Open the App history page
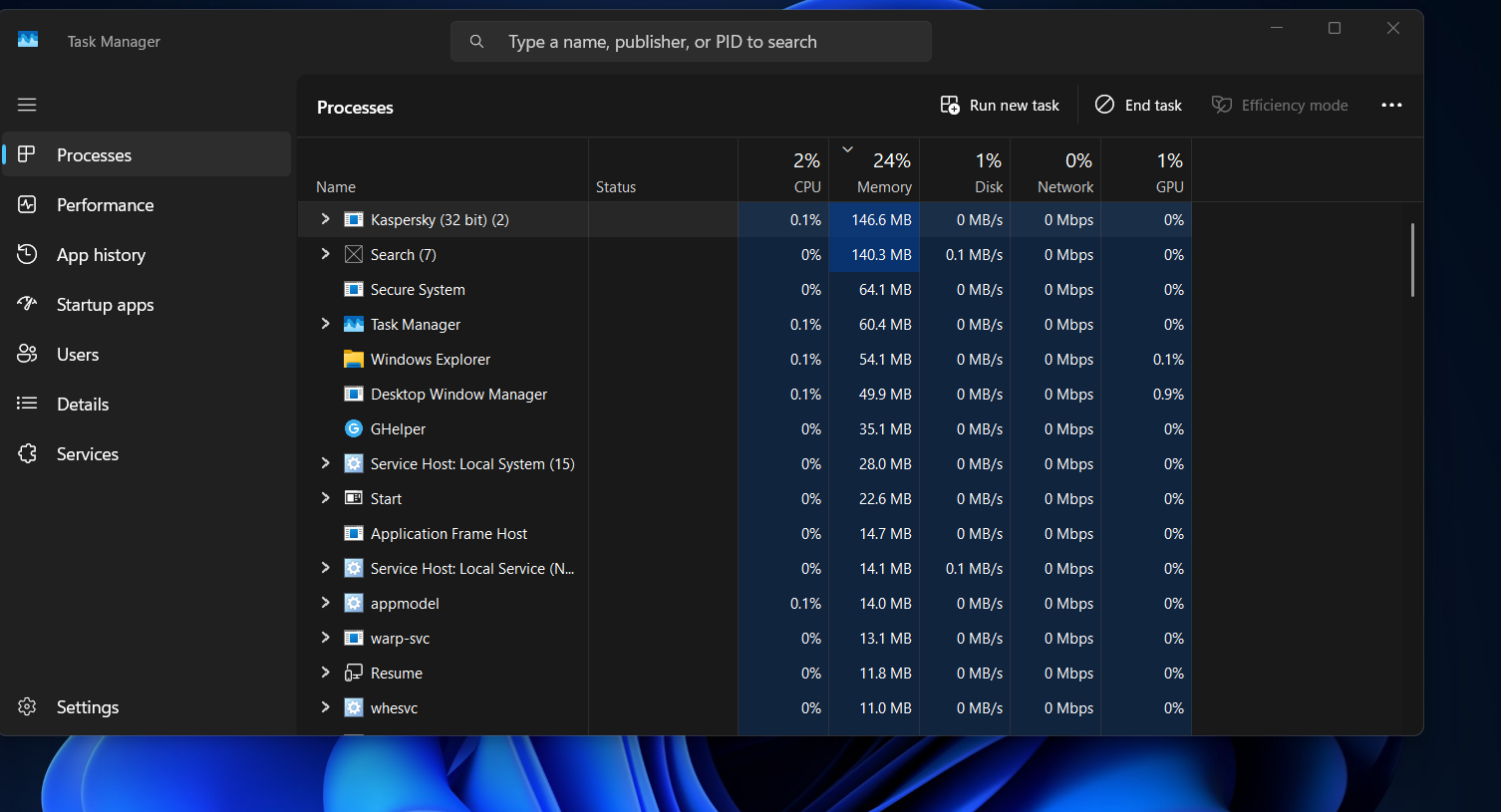The width and height of the screenshot is (1501, 812). coord(147,254)
